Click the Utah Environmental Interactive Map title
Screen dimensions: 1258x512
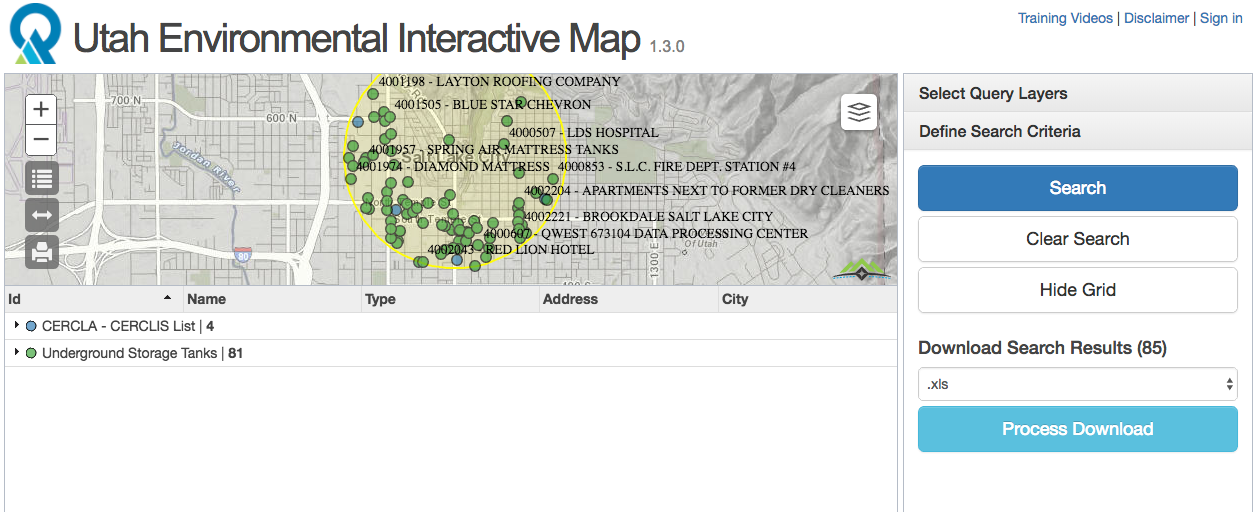(357, 39)
